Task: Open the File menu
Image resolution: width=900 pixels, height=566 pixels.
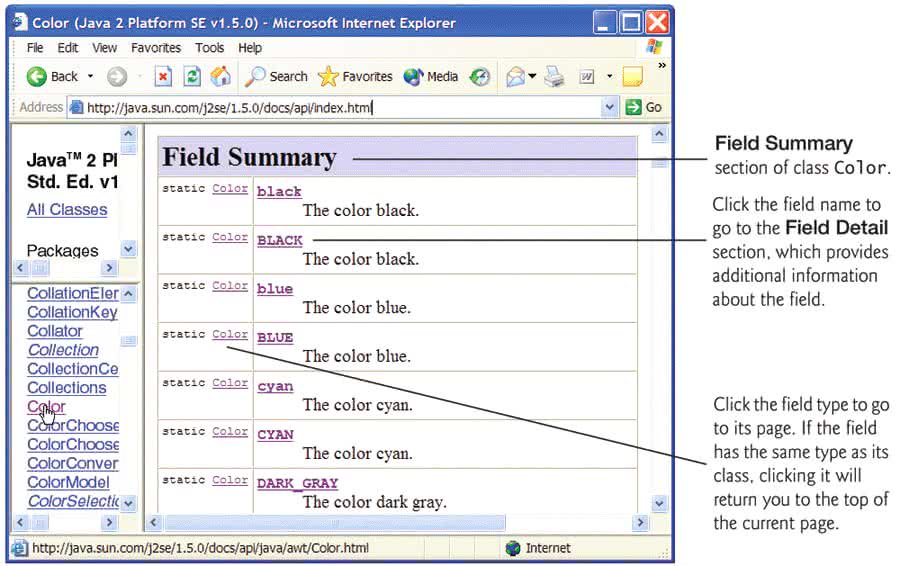Action: [35, 48]
